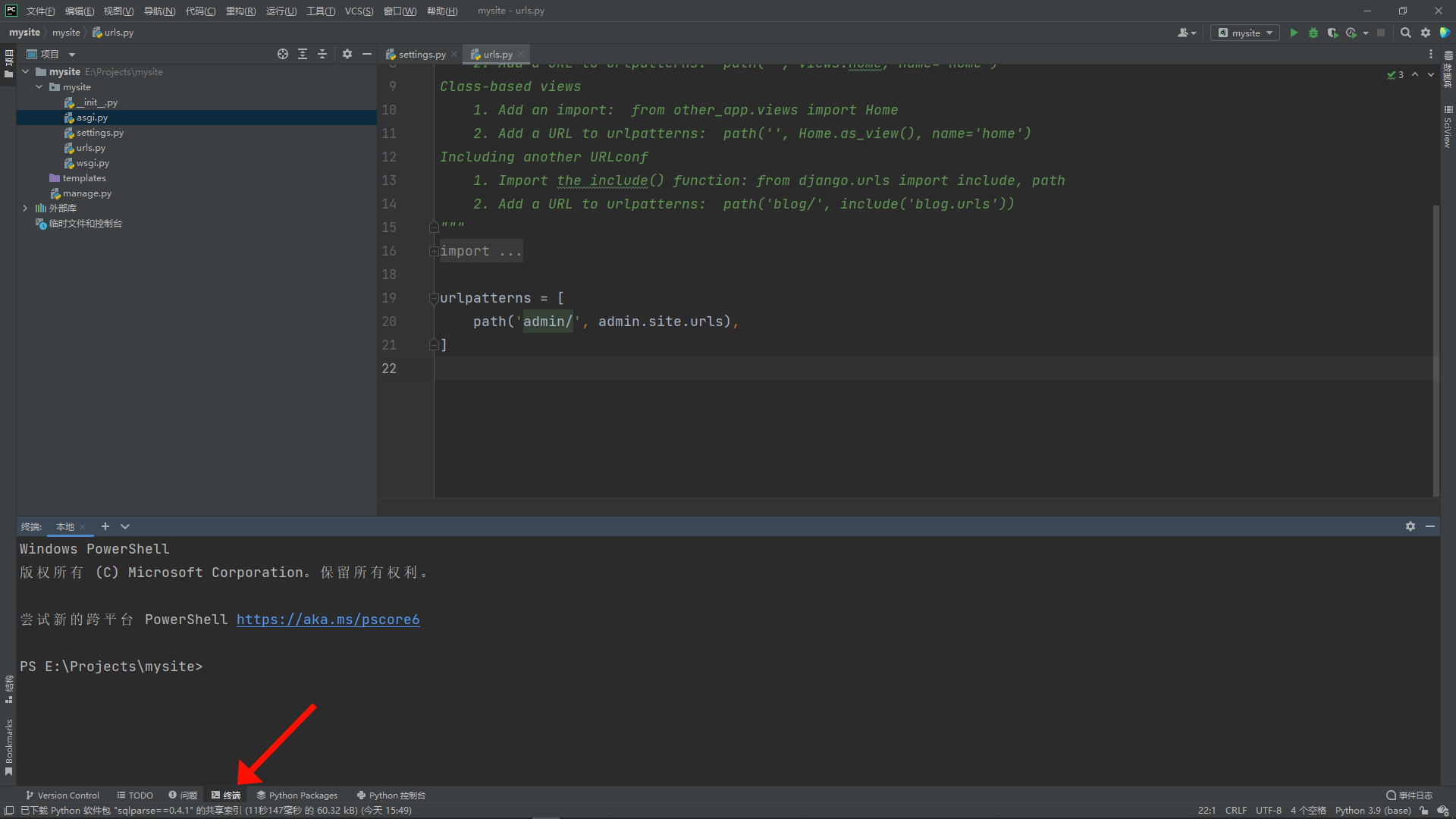Click the stop process square icon
Screen dimensions: 1456x819
[x=1381, y=33]
